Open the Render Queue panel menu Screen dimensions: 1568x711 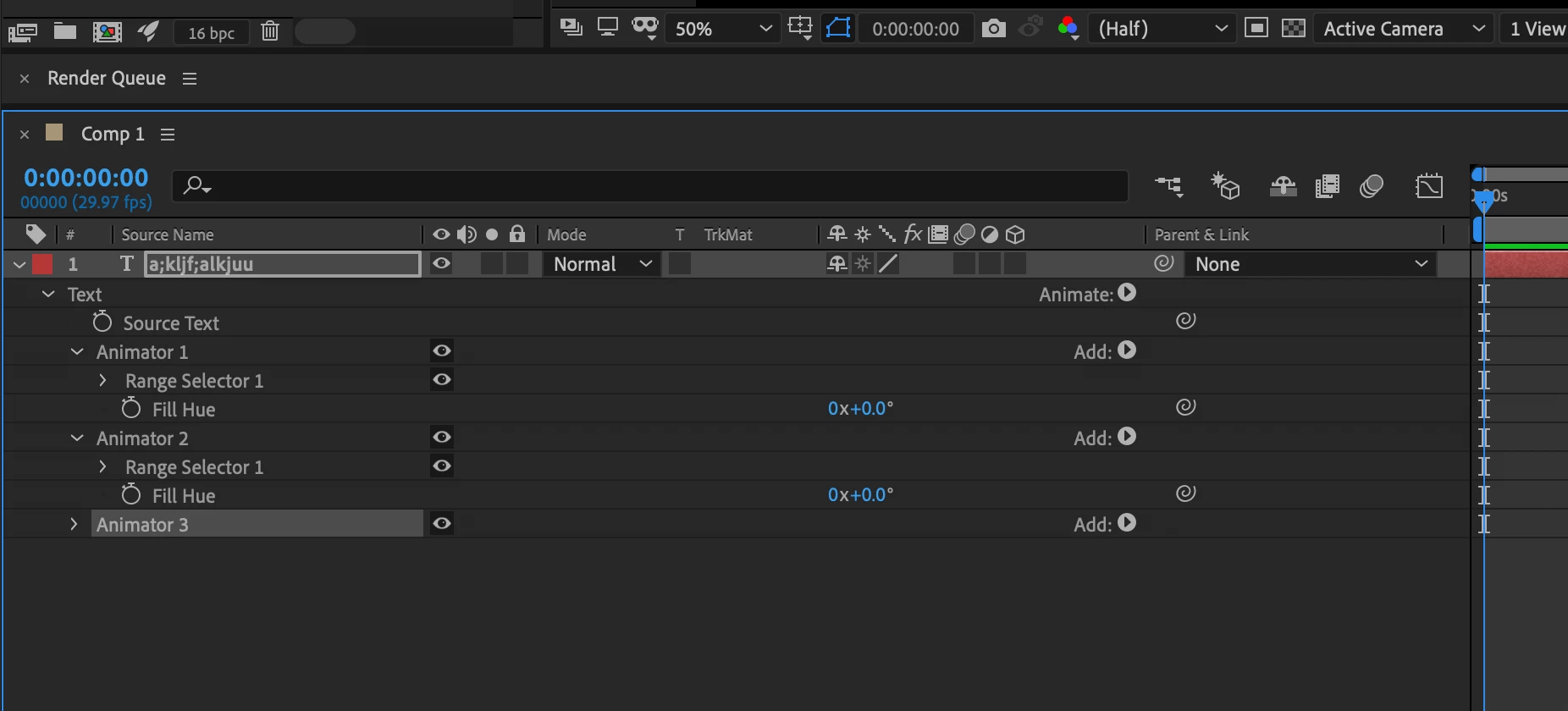click(x=190, y=78)
